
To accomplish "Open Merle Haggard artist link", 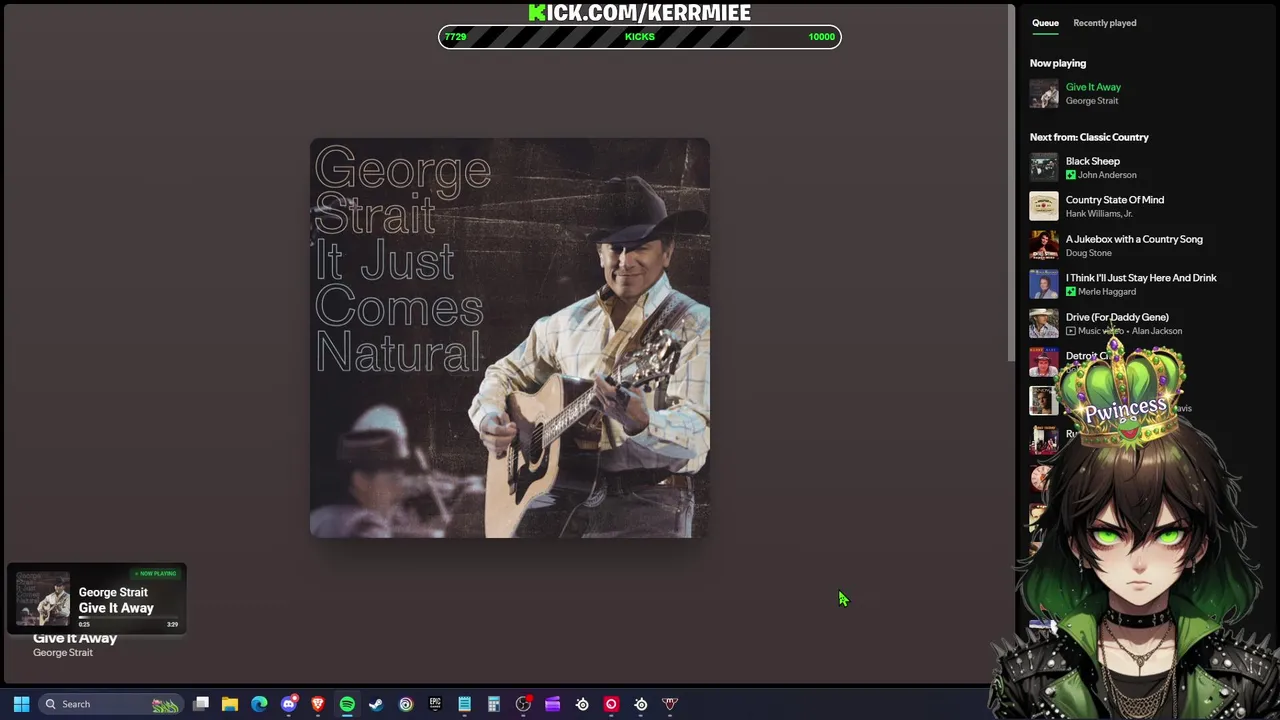I will point(1107,292).
